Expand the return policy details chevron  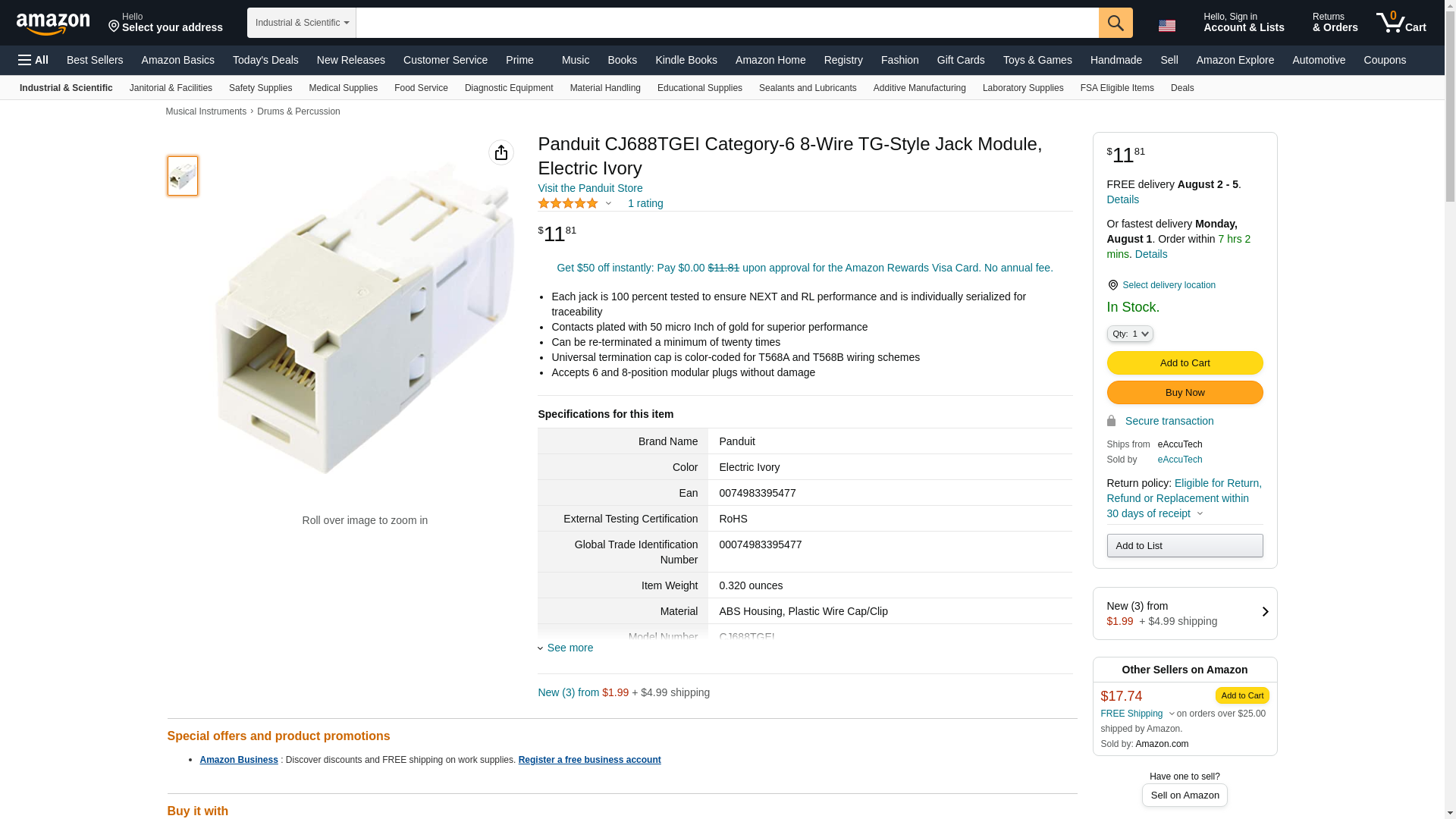tap(1200, 513)
